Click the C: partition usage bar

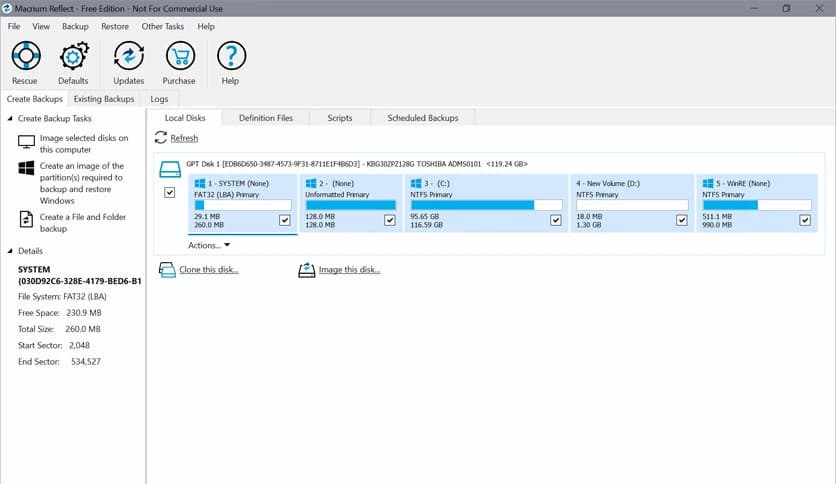[486, 205]
